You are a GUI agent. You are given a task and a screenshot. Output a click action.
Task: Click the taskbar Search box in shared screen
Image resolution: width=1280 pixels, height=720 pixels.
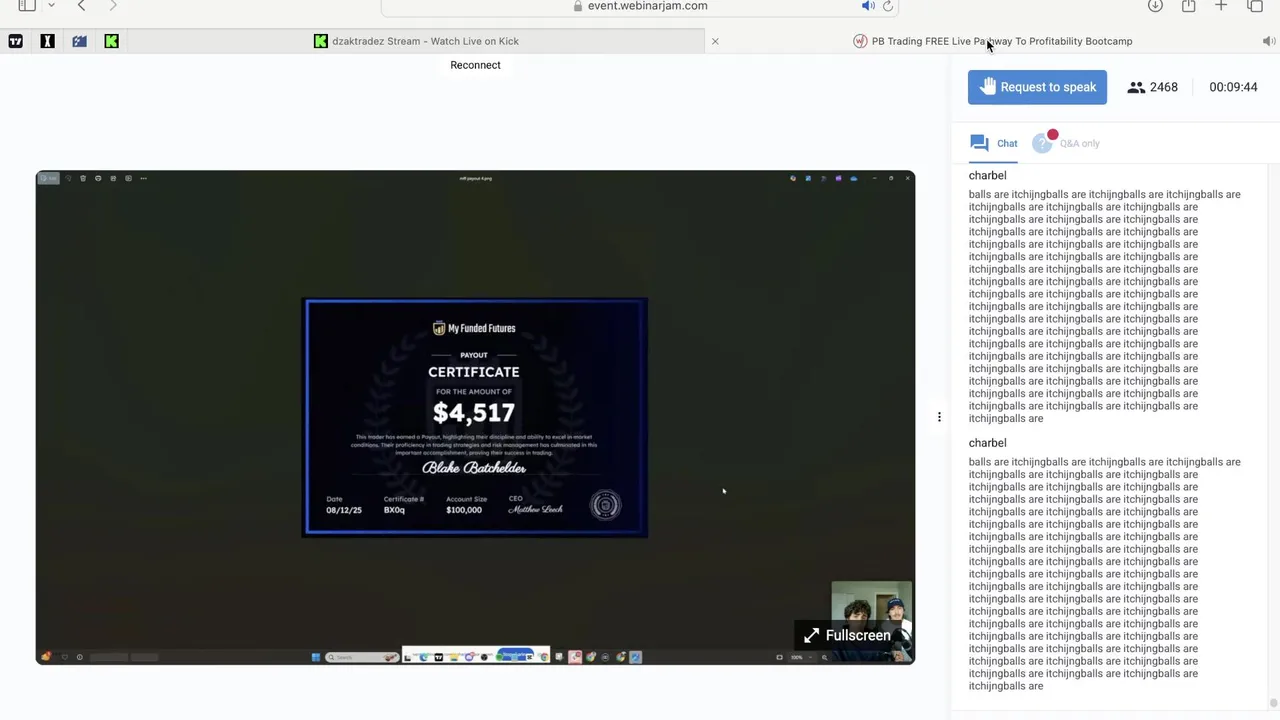(361, 657)
